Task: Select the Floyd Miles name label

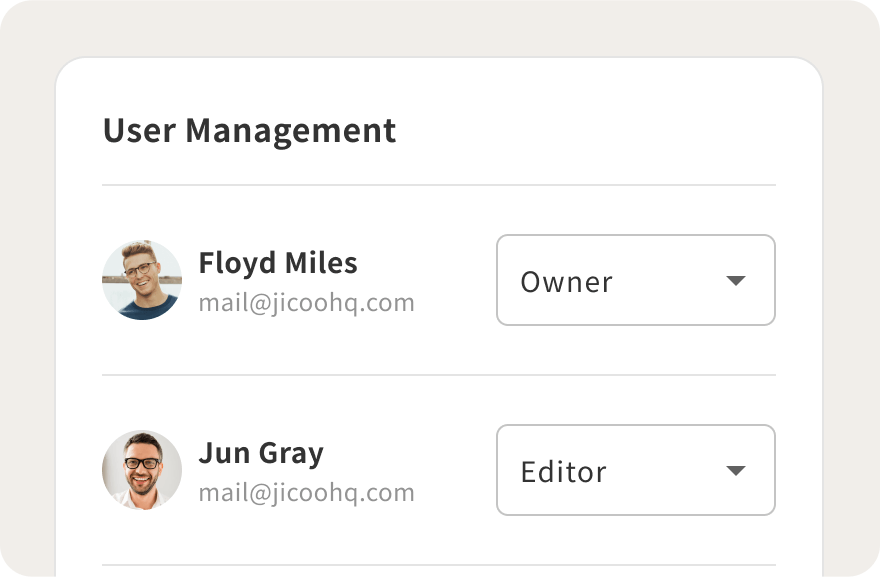Action: (277, 263)
